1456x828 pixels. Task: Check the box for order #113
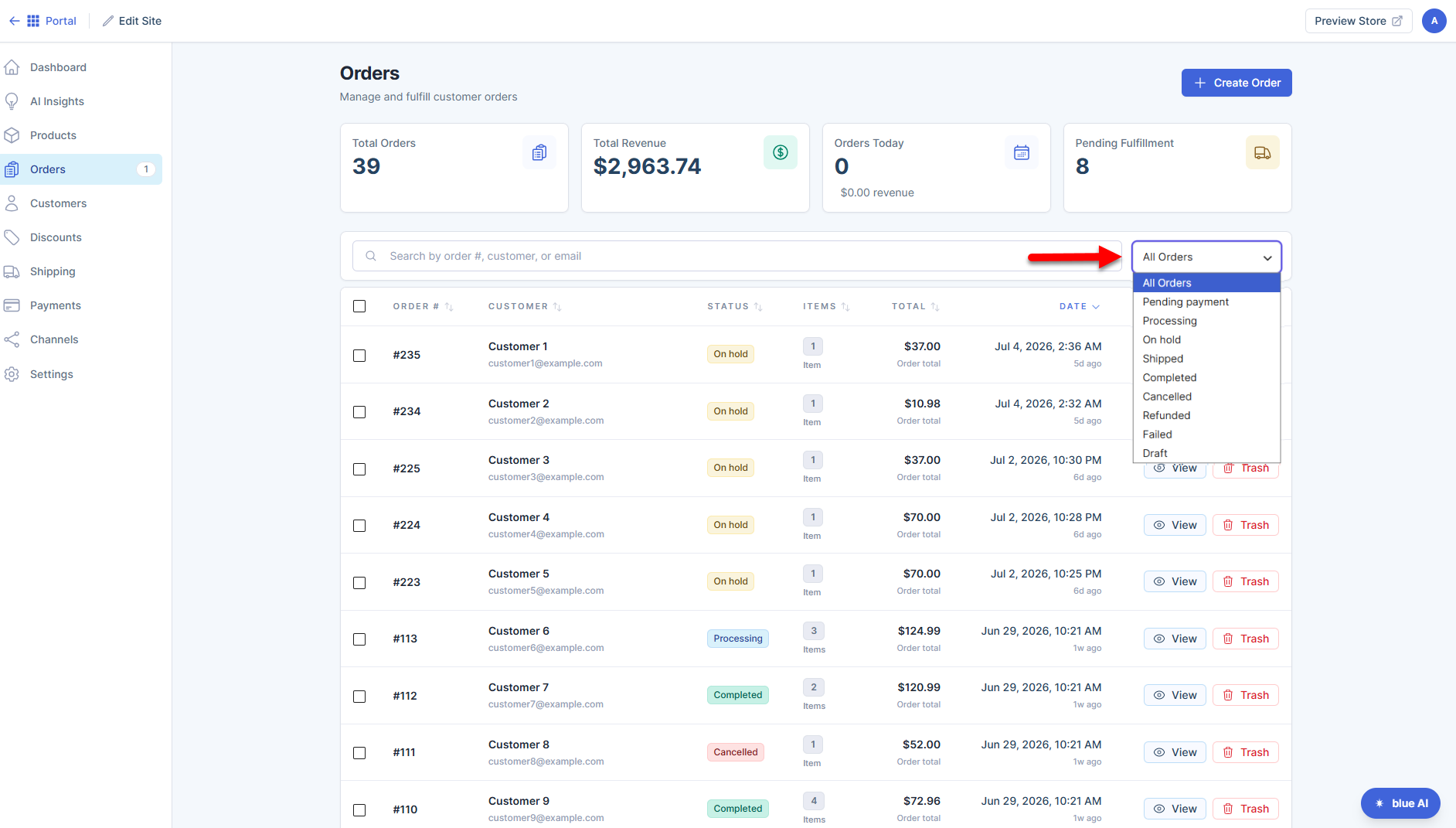click(x=359, y=639)
